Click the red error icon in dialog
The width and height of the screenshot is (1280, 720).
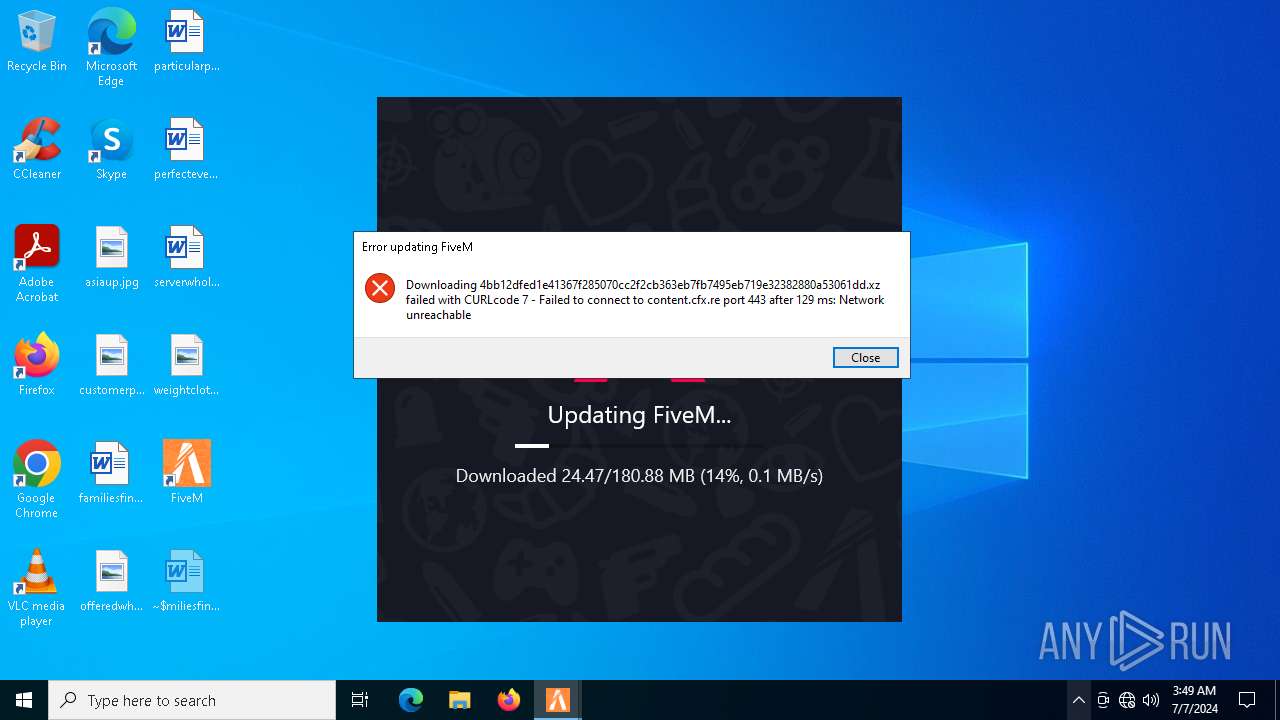coord(380,289)
